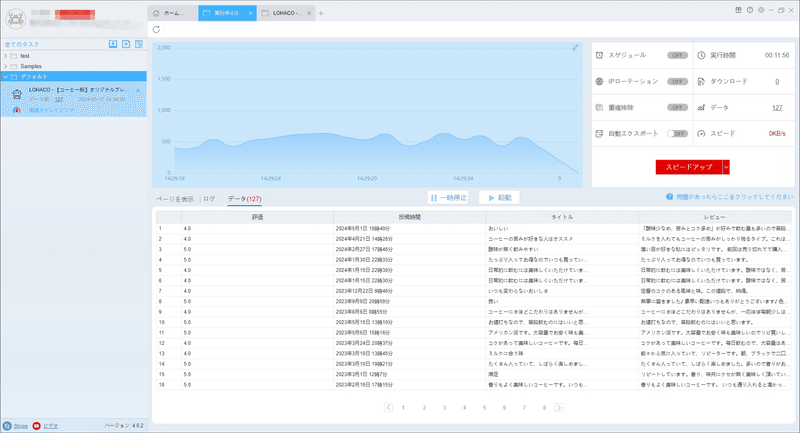Screen dimensions: 800x433
Task: Click the 一時停止 pause button
Action: click(x=448, y=198)
